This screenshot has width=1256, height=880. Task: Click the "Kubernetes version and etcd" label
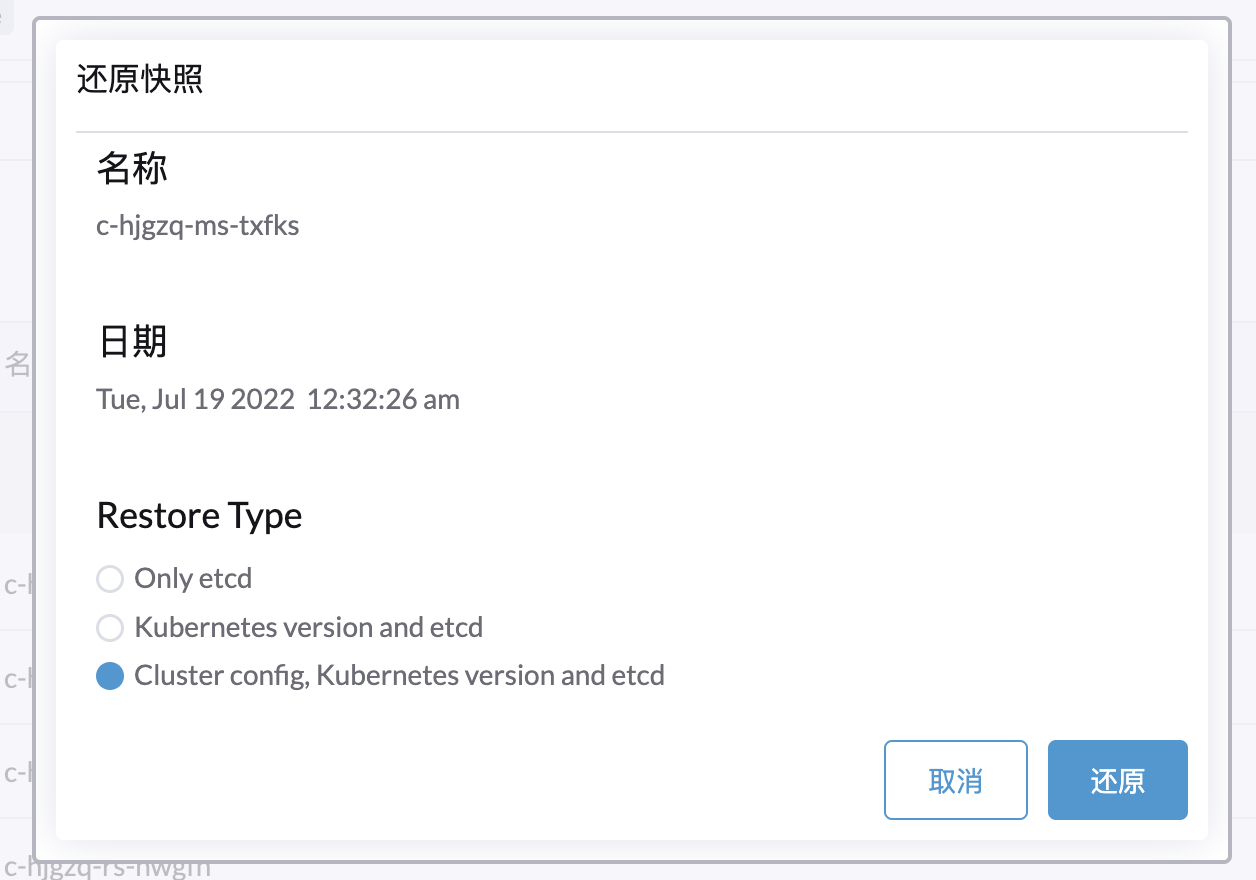[x=311, y=627]
